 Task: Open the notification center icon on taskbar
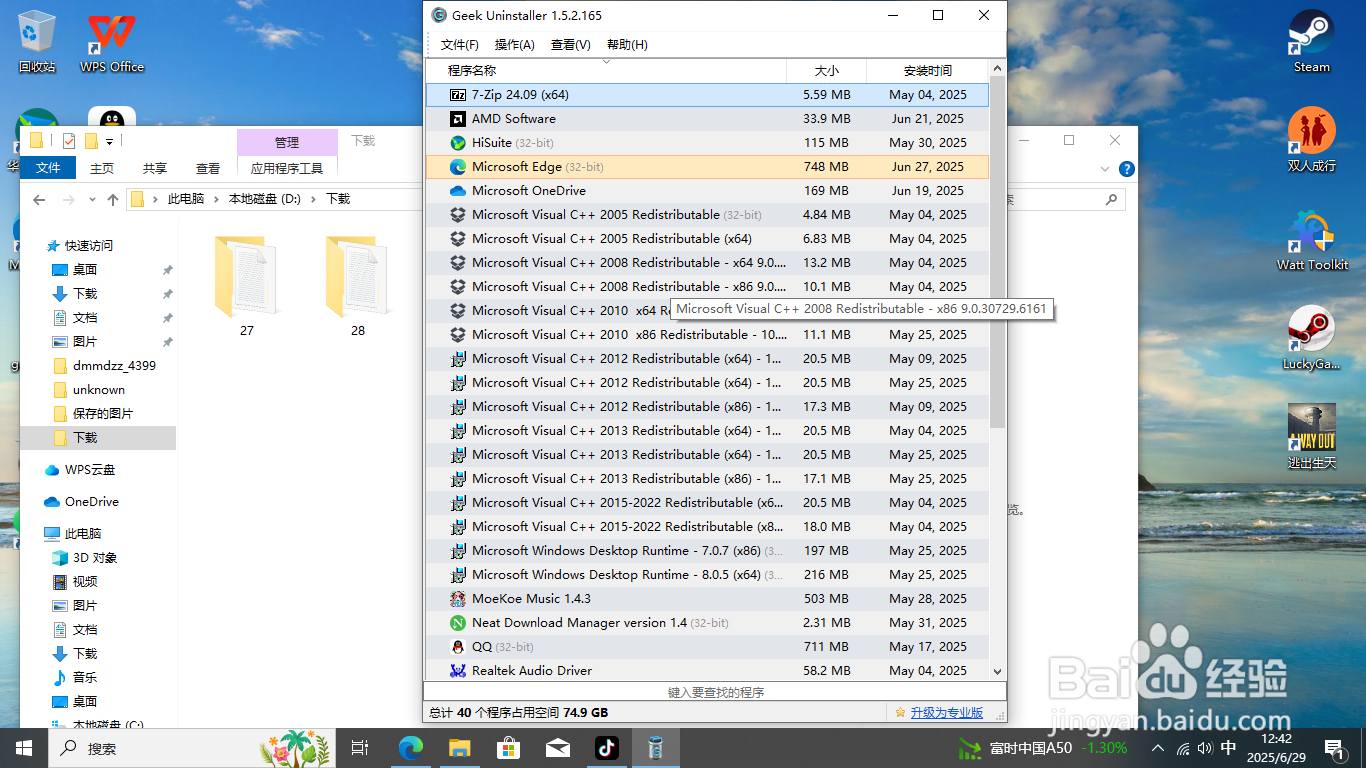click(1333, 748)
